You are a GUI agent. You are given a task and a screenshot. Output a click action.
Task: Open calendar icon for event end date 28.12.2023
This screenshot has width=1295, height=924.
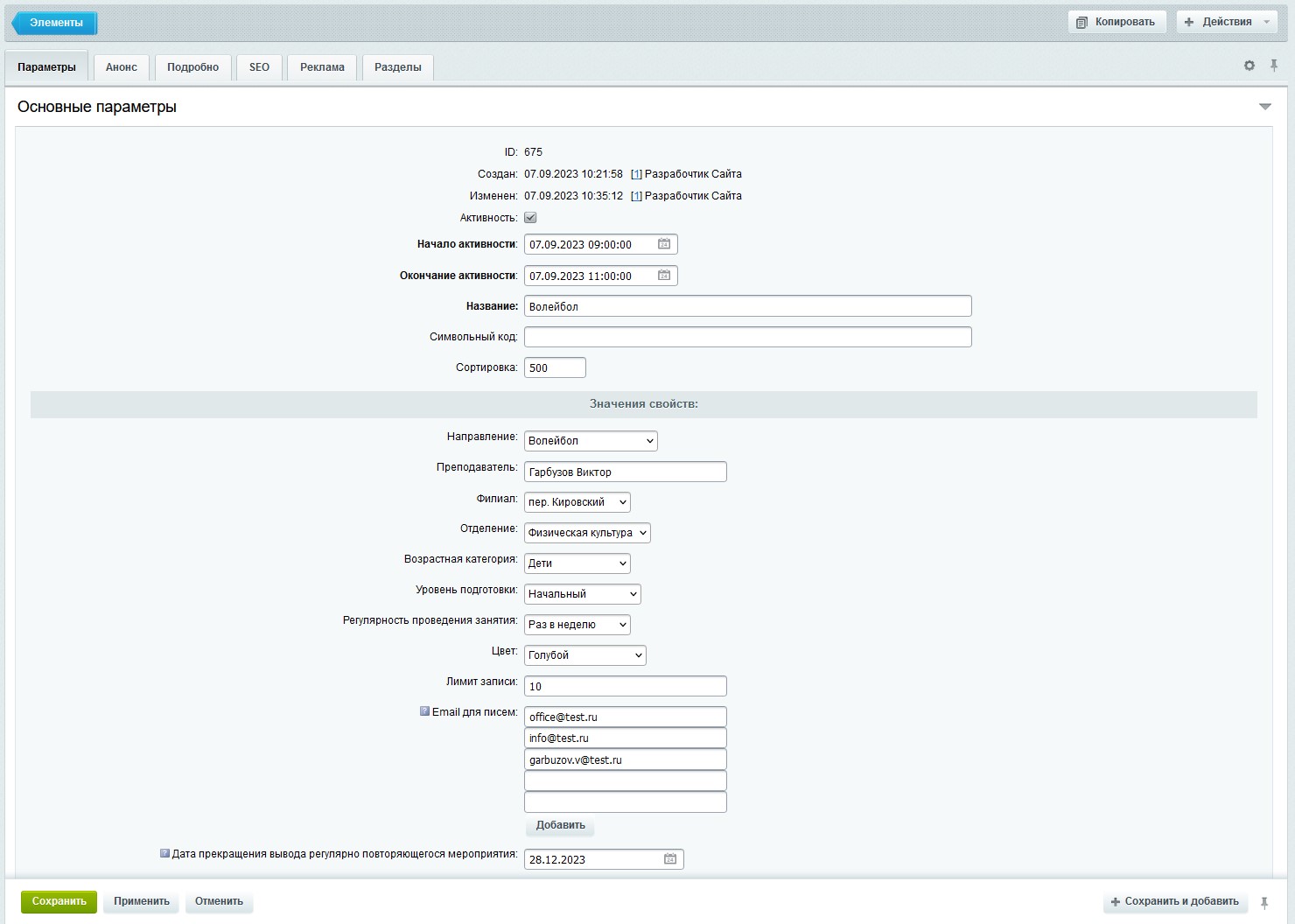coord(670,859)
